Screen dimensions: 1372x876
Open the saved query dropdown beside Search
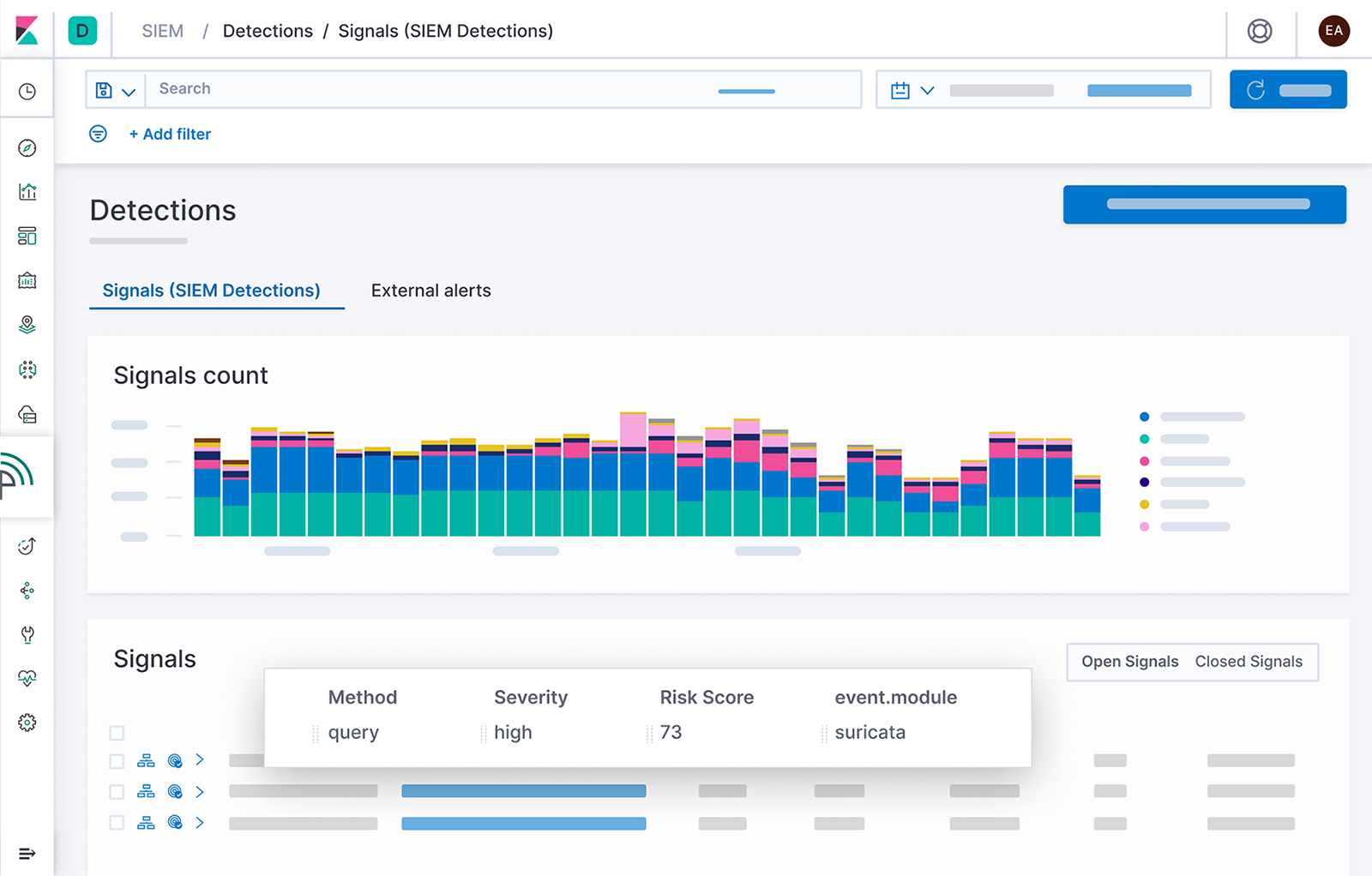116,90
